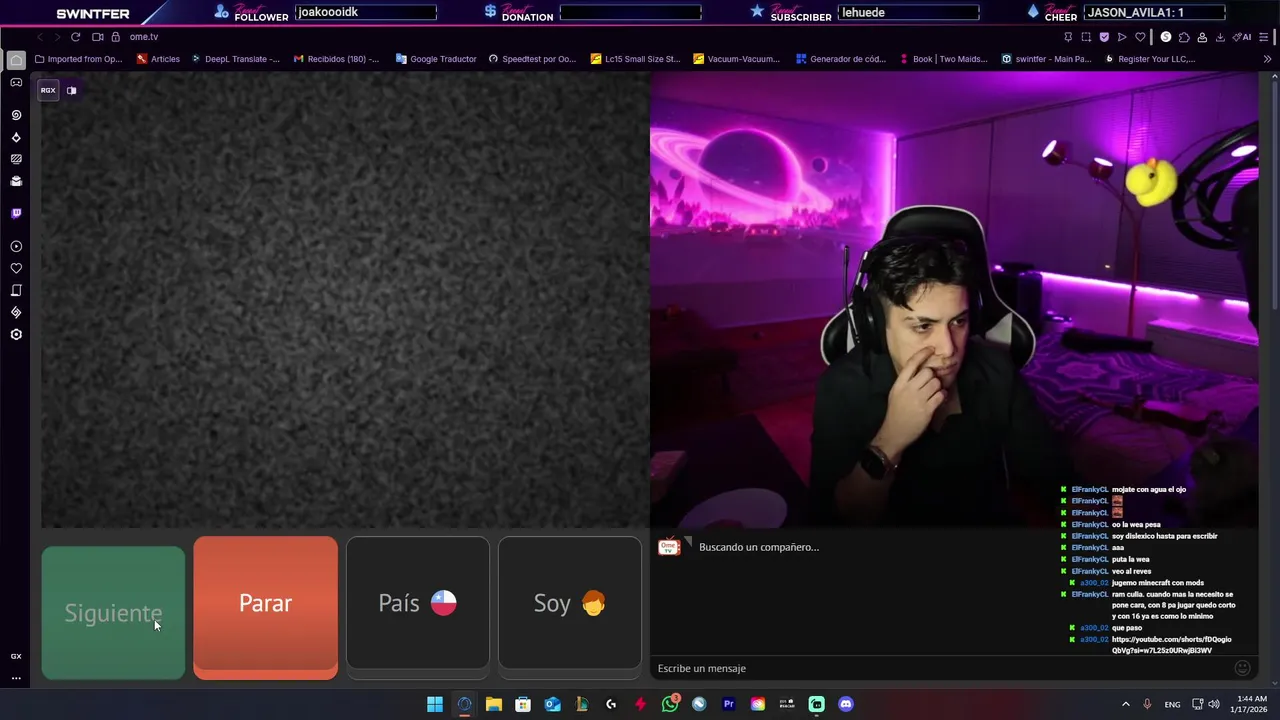The image size is (1280, 720).
Task: Open the easy setup menu icon
Action: point(1264,37)
